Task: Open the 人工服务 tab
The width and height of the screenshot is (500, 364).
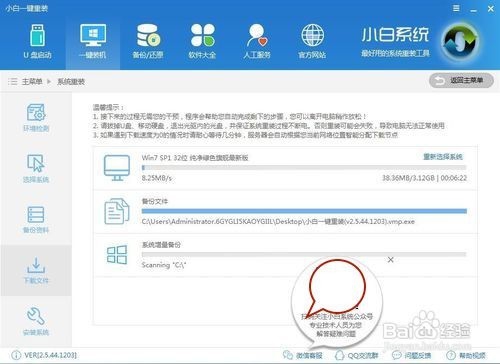Action: point(257,41)
